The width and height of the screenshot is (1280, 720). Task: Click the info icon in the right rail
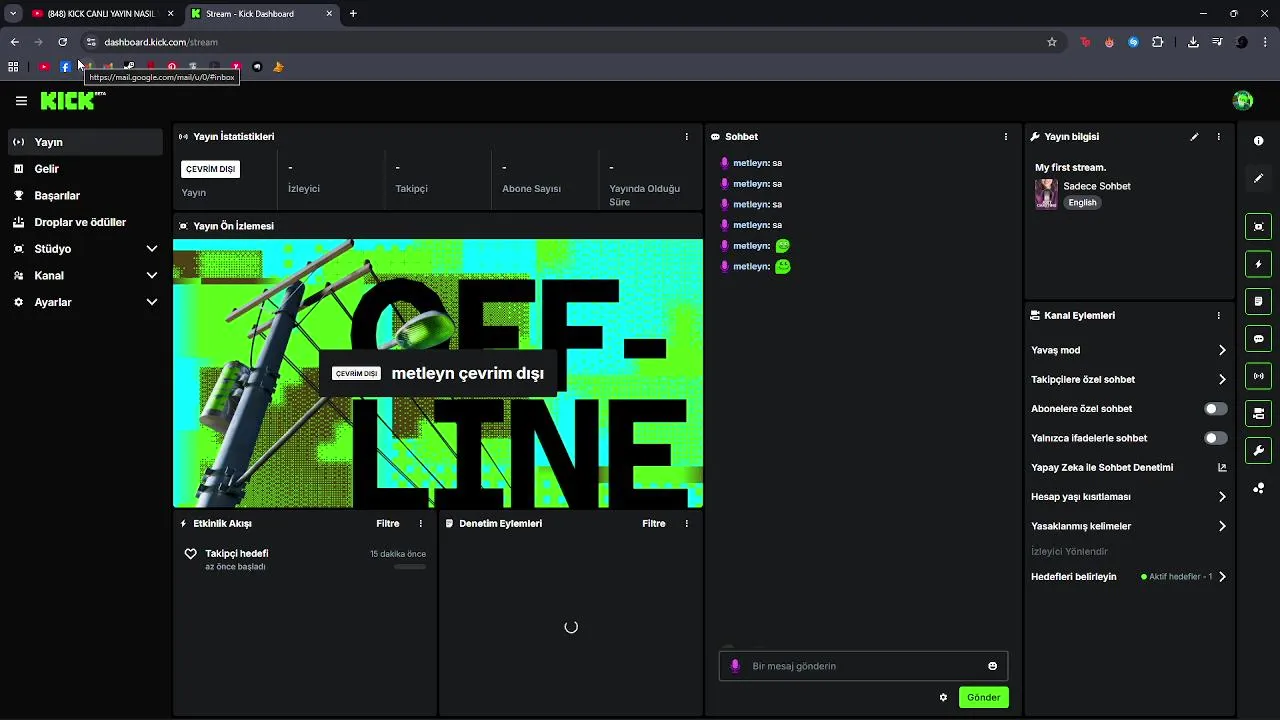click(x=1258, y=141)
